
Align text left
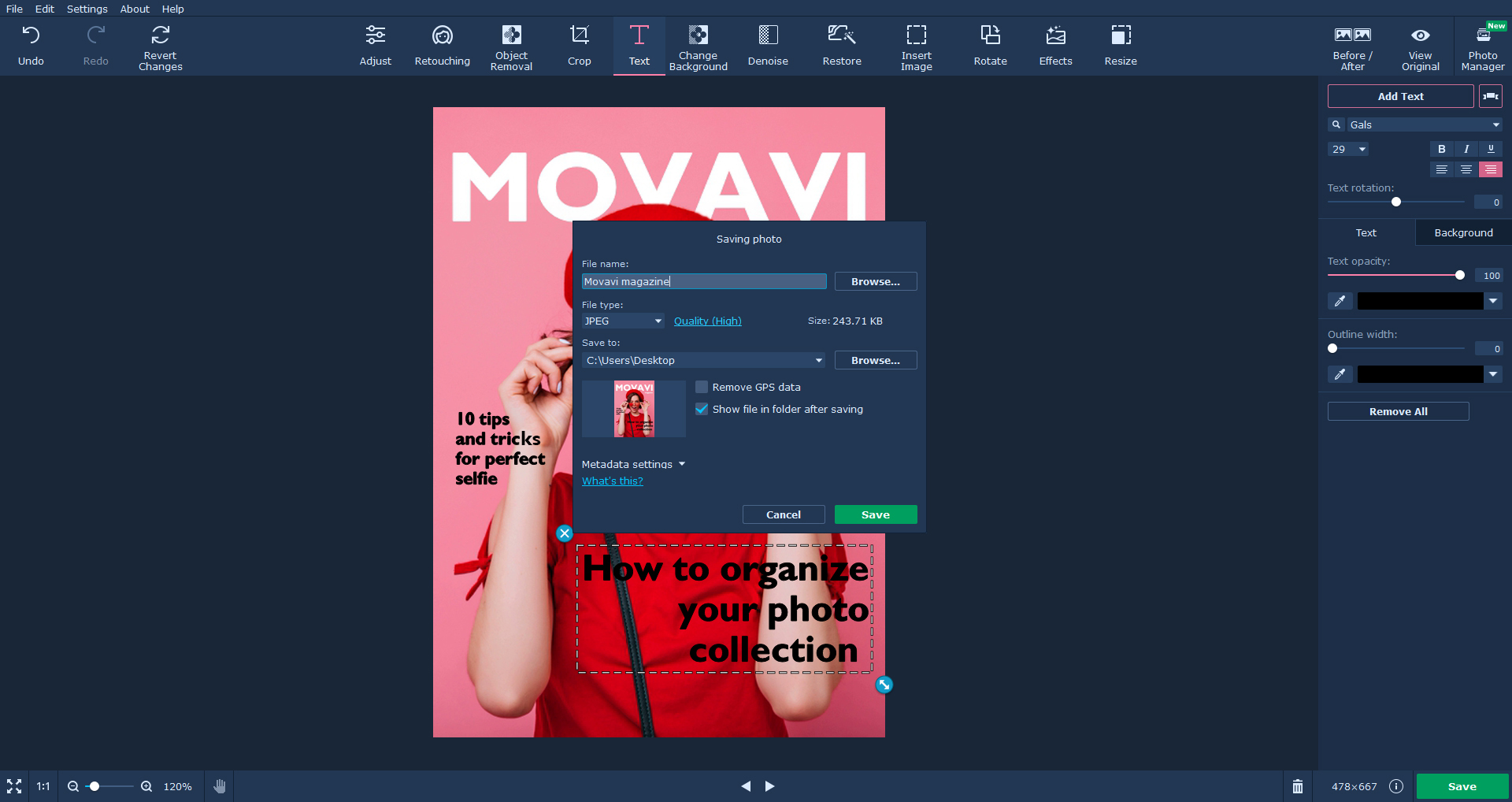coord(1442,169)
